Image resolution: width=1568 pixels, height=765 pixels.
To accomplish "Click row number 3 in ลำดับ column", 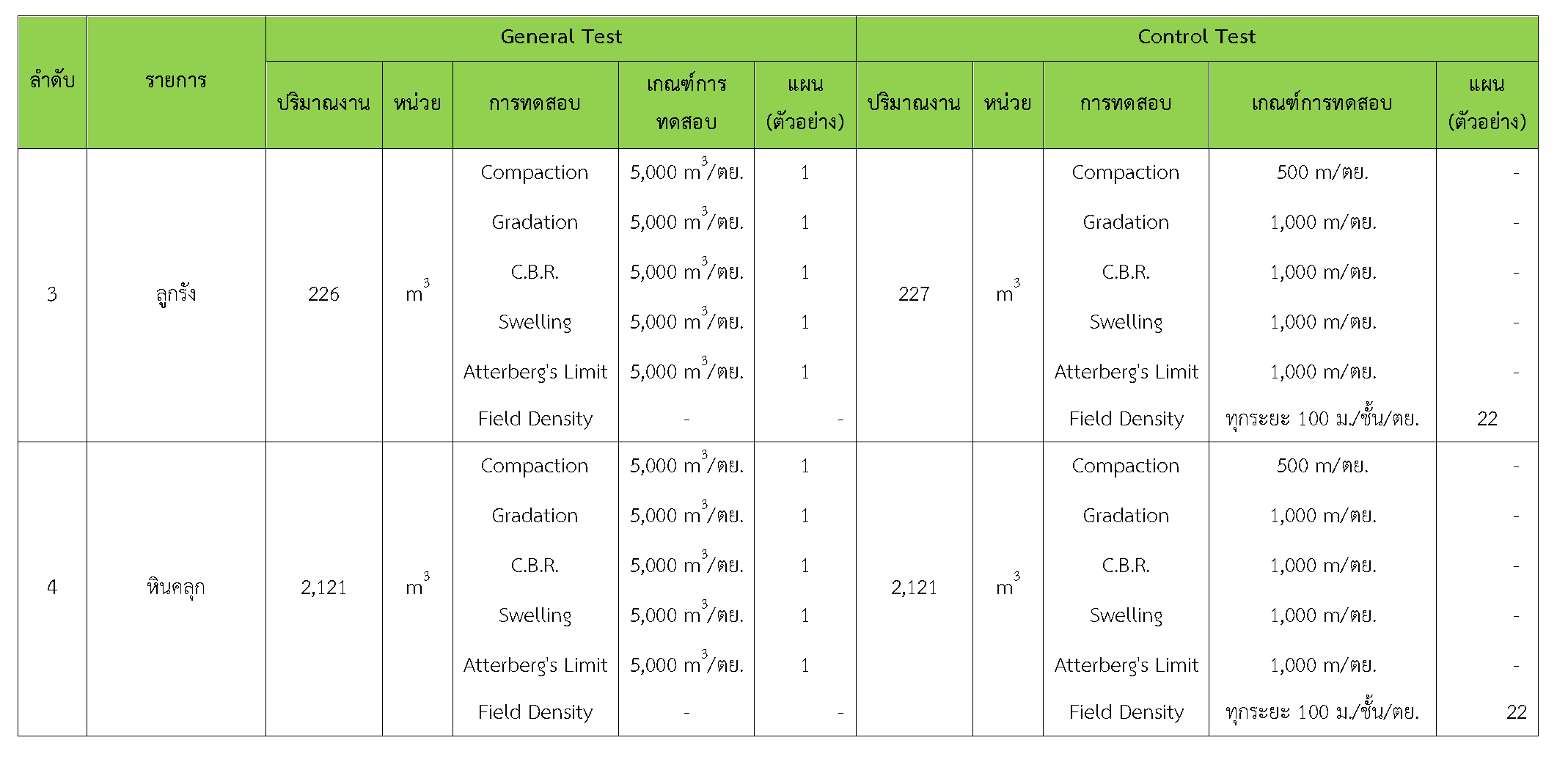I will (x=52, y=294).
